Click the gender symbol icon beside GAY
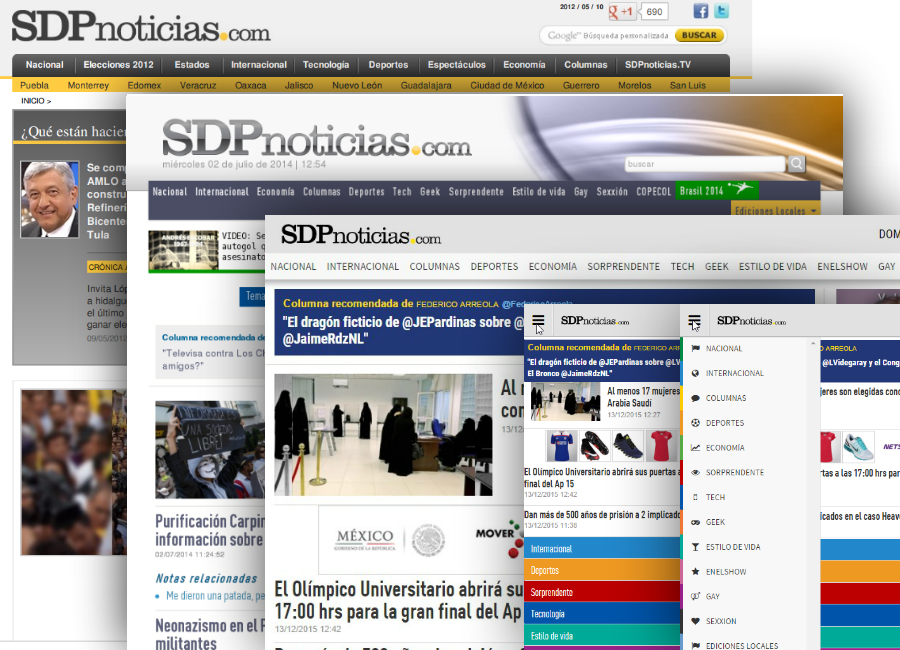The height and width of the screenshot is (650, 900). (x=696, y=597)
